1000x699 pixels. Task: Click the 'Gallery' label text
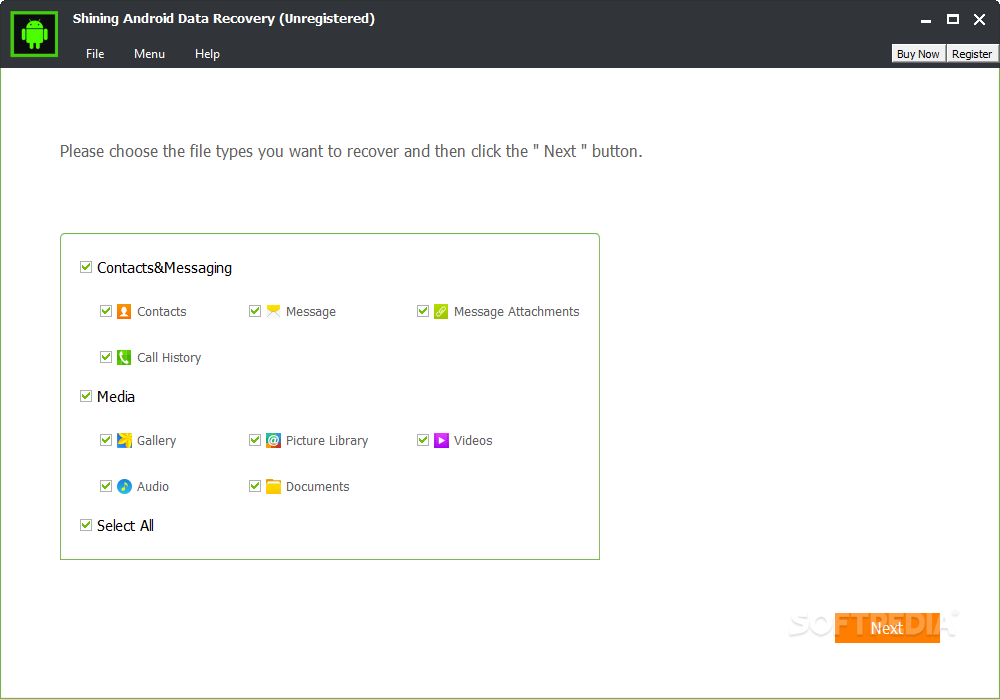(x=156, y=441)
